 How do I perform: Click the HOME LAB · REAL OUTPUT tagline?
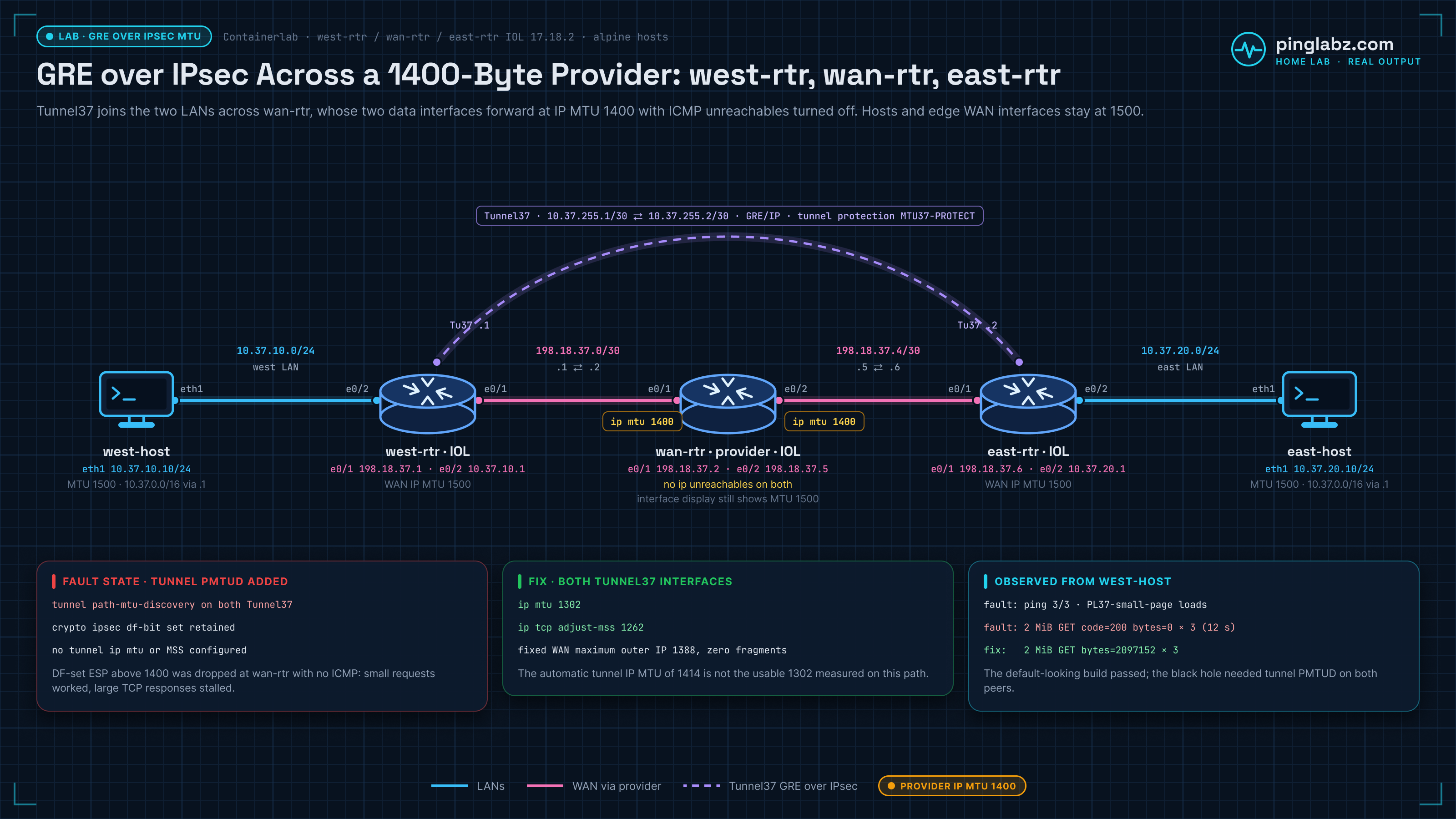point(1348,61)
